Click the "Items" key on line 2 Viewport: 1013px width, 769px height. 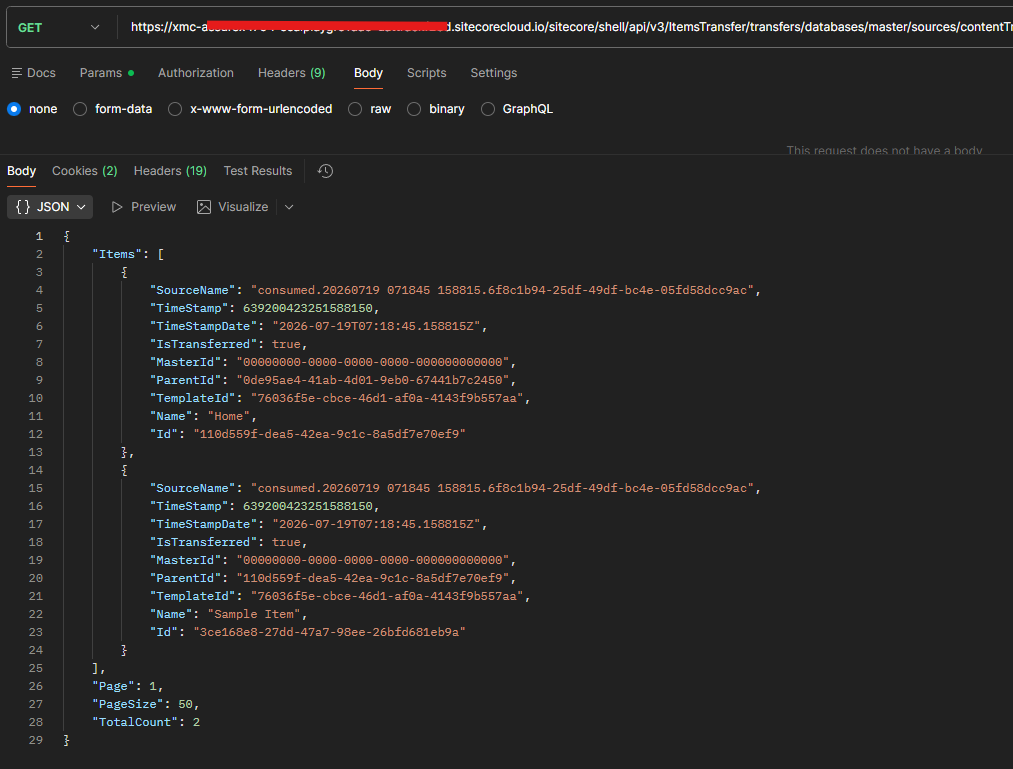tap(117, 255)
